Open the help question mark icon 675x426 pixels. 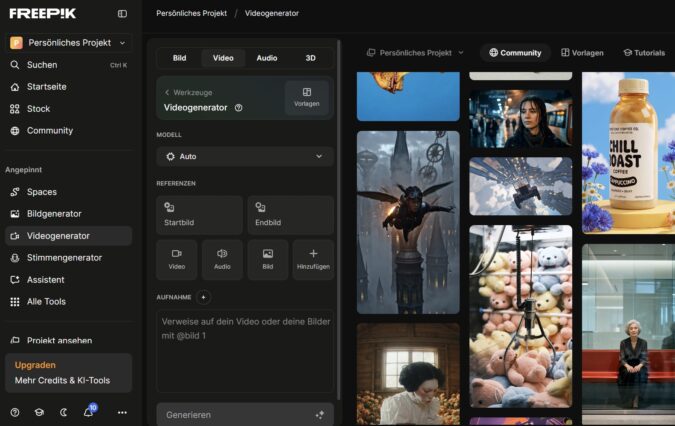15,412
